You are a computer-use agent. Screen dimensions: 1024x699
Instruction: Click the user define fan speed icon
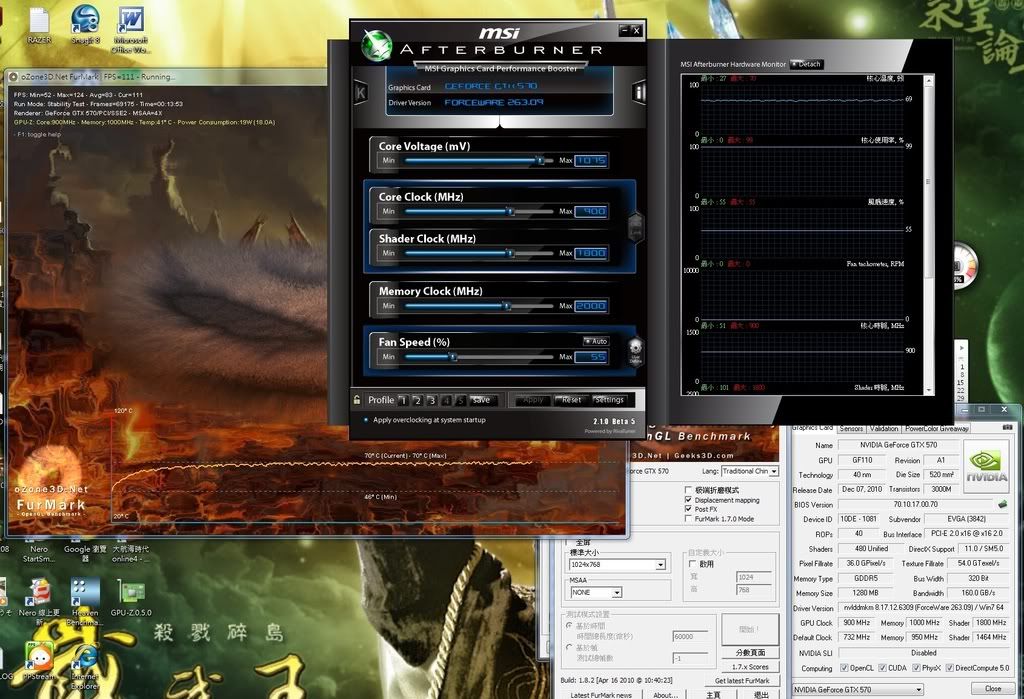[x=635, y=351]
